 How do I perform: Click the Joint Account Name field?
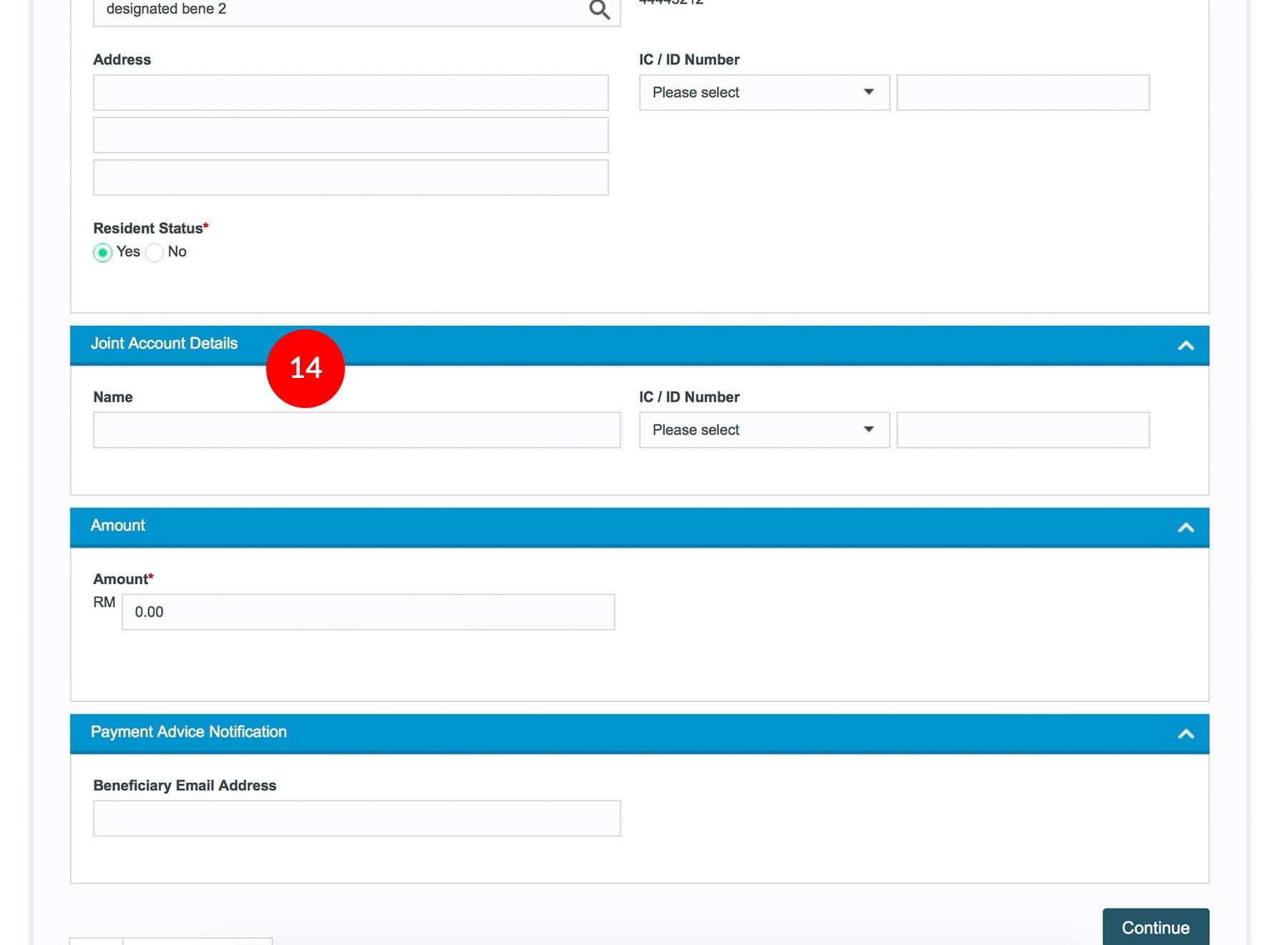(x=356, y=430)
